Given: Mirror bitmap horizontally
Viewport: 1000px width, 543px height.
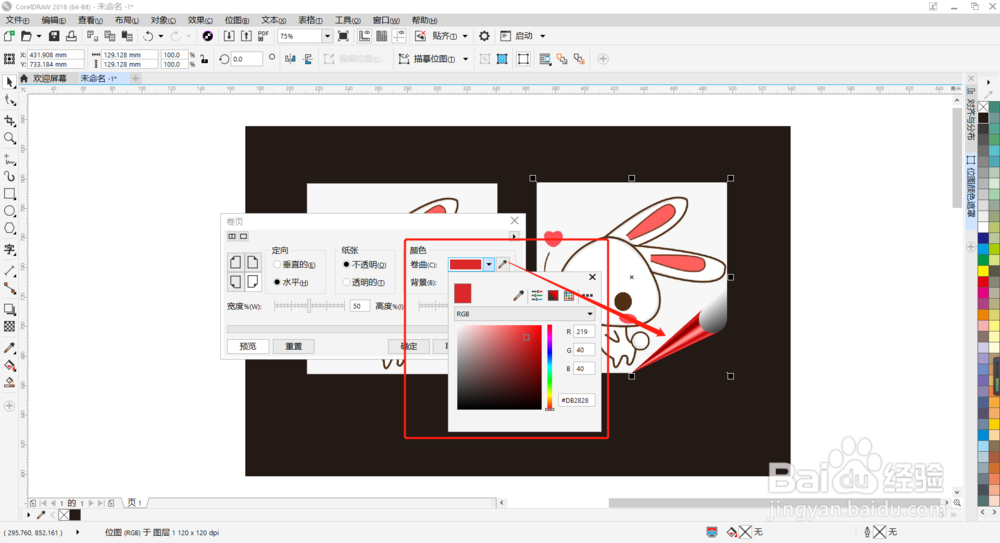Looking at the screenshot, I should coord(290,59).
